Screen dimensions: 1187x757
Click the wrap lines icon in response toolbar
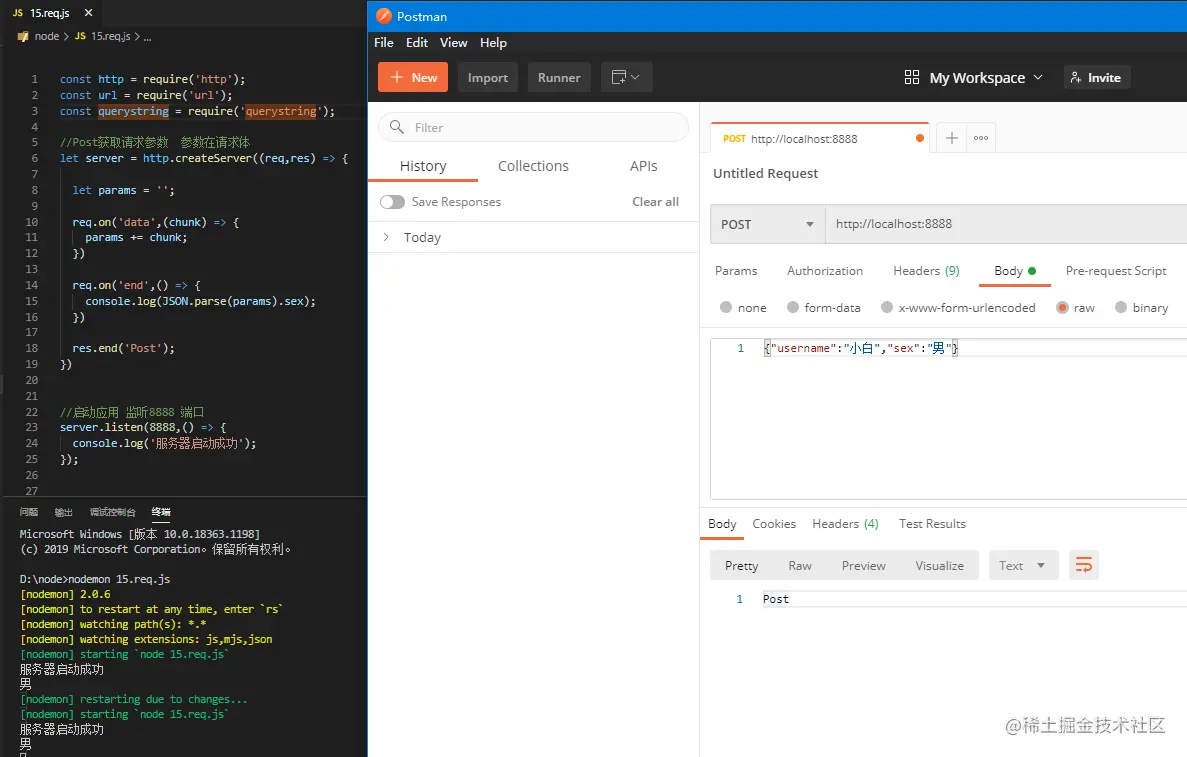coord(1083,565)
